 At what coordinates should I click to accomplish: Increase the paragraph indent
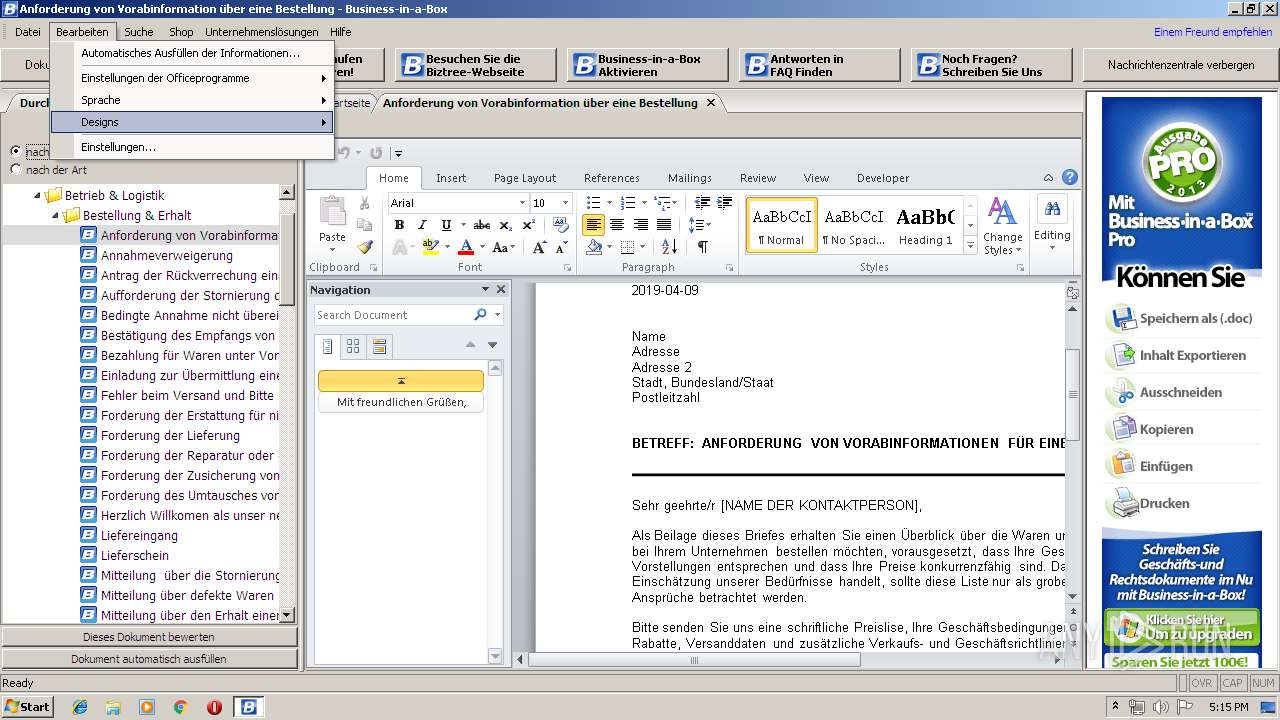[x=724, y=203]
